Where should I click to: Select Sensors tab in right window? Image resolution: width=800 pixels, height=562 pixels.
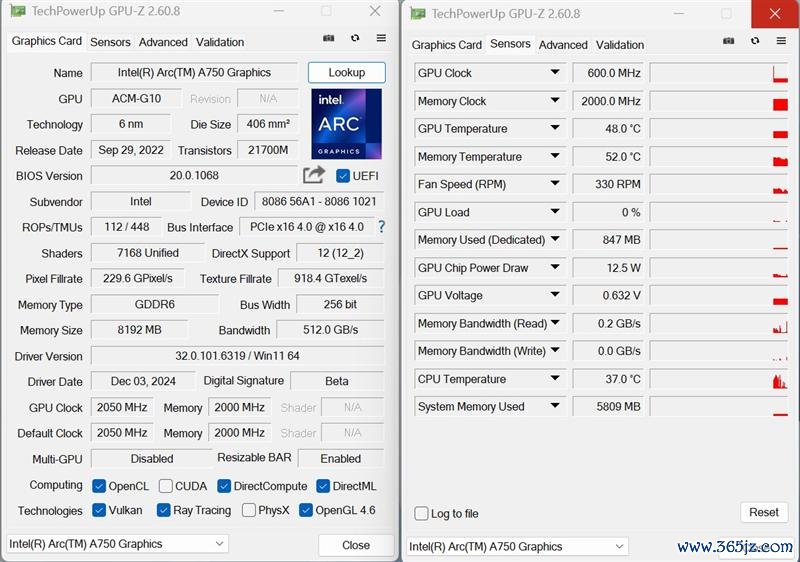[x=510, y=44]
